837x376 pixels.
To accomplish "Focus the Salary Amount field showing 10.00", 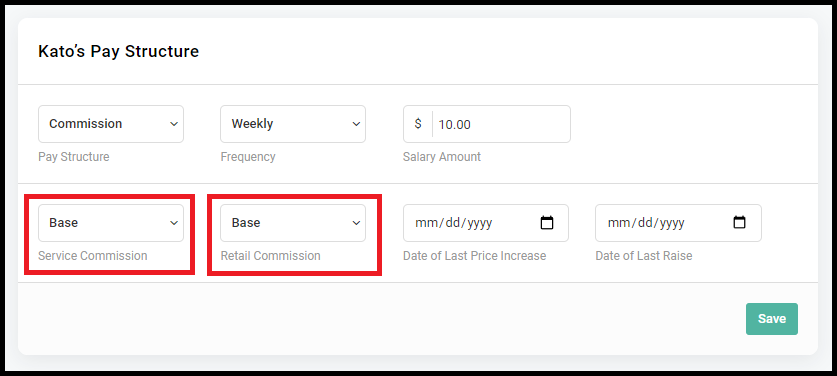I will coord(501,124).
